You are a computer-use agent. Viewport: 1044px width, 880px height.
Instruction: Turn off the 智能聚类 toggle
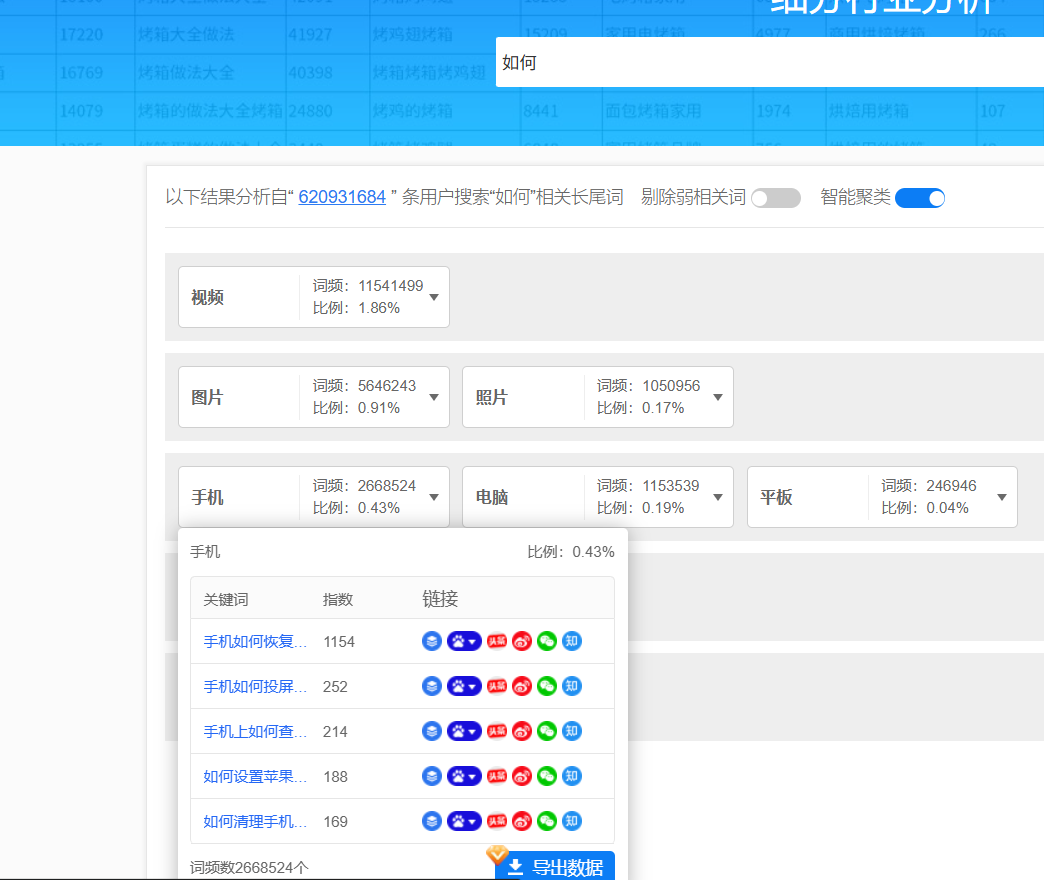click(920, 198)
